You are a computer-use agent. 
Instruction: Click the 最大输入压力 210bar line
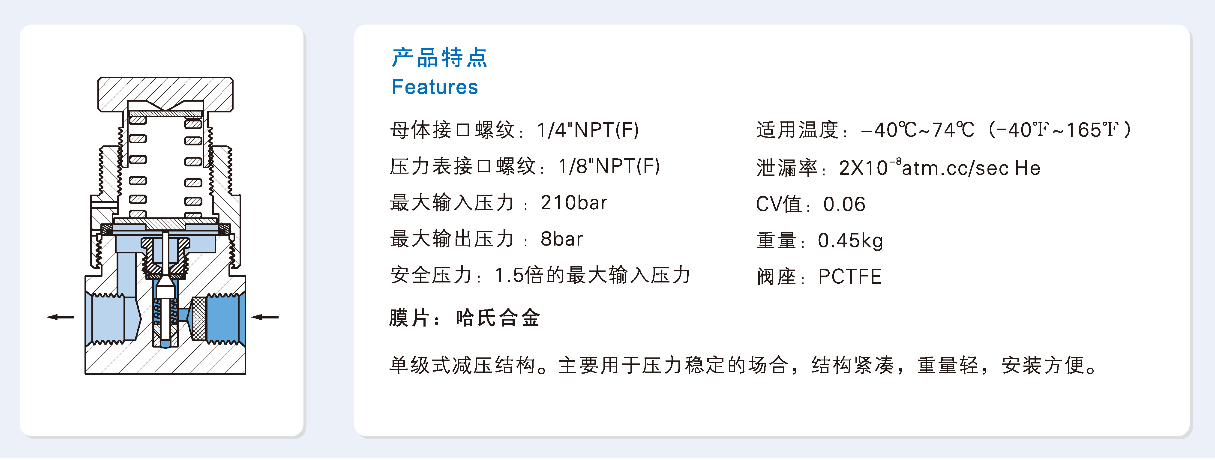point(498,203)
